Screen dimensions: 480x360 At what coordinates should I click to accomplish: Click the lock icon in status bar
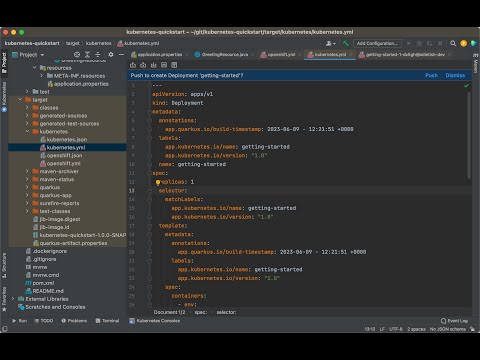(x=472, y=329)
